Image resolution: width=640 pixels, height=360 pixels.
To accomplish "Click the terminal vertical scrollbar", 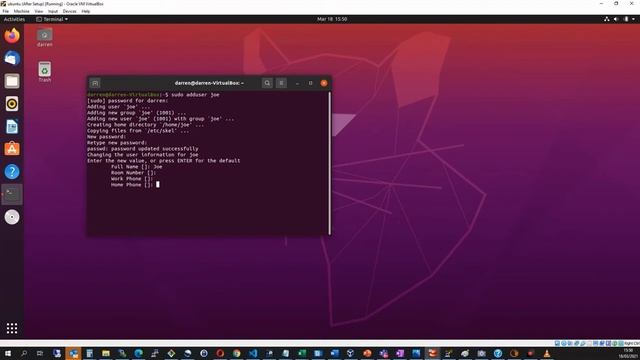I will (x=329, y=163).
